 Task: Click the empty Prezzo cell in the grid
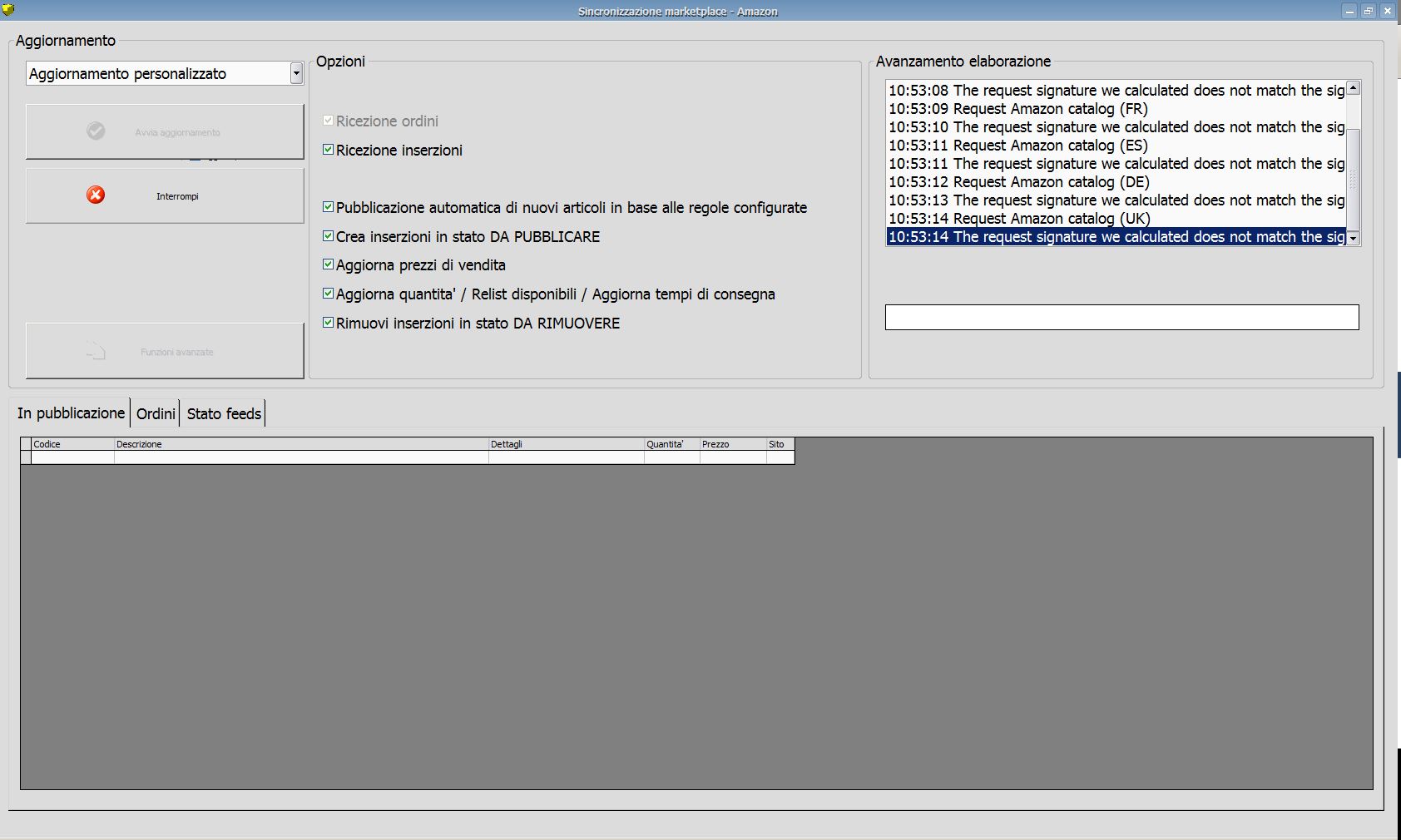(733, 457)
